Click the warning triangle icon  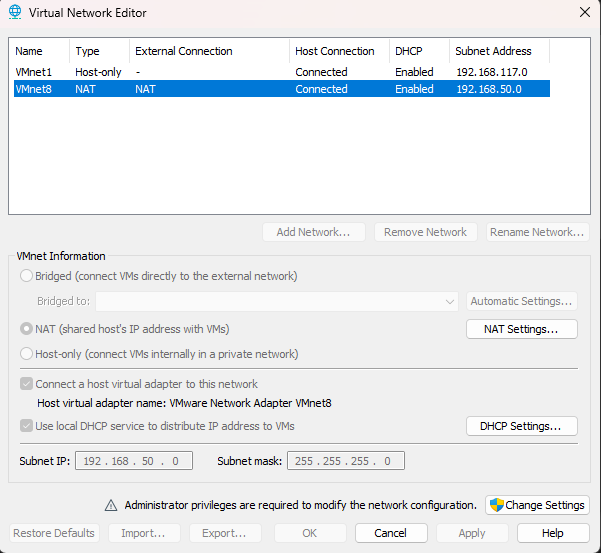[x=112, y=505]
